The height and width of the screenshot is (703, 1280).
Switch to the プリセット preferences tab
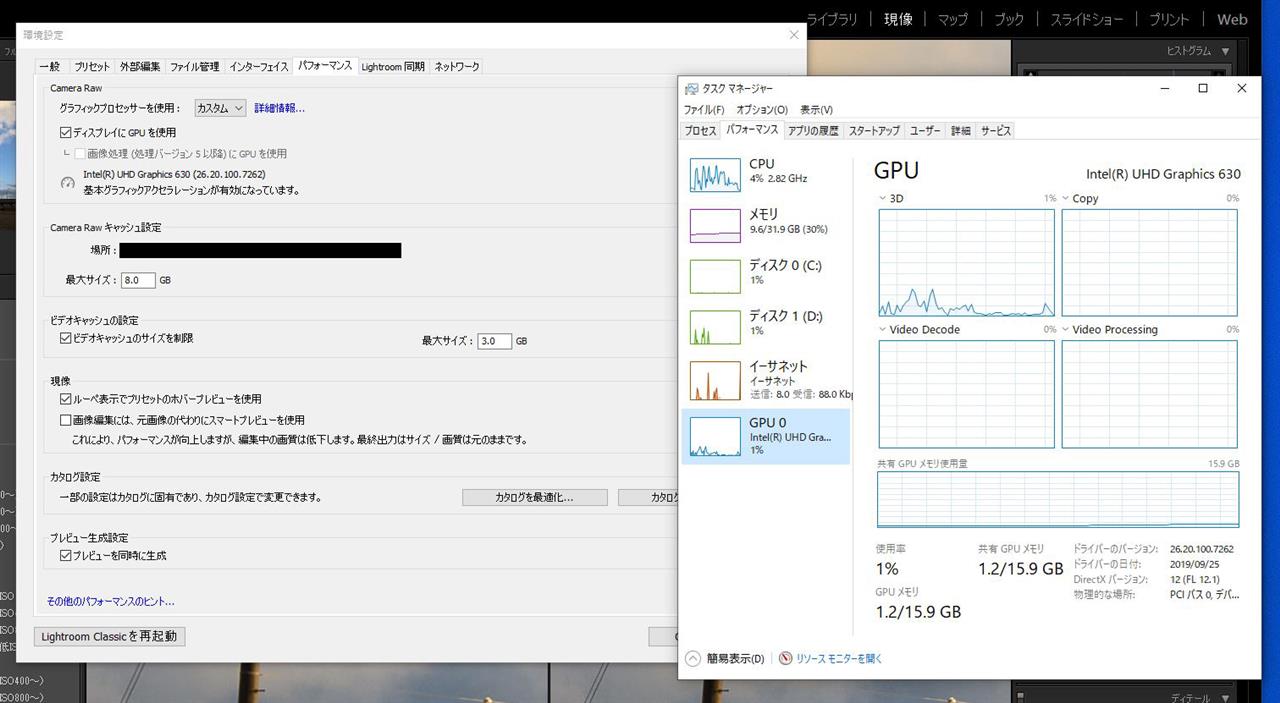click(x=92, y=67)
